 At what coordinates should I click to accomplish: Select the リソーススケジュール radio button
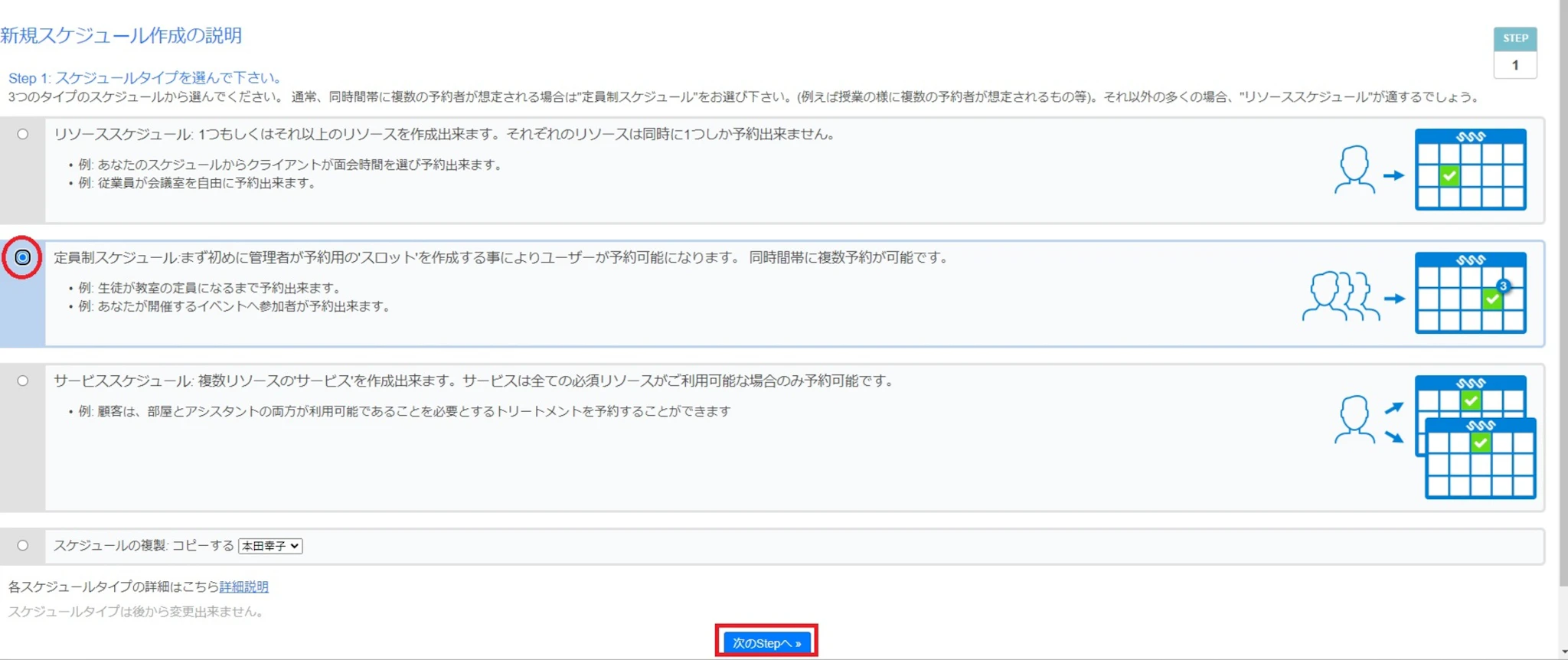[23, 134]
